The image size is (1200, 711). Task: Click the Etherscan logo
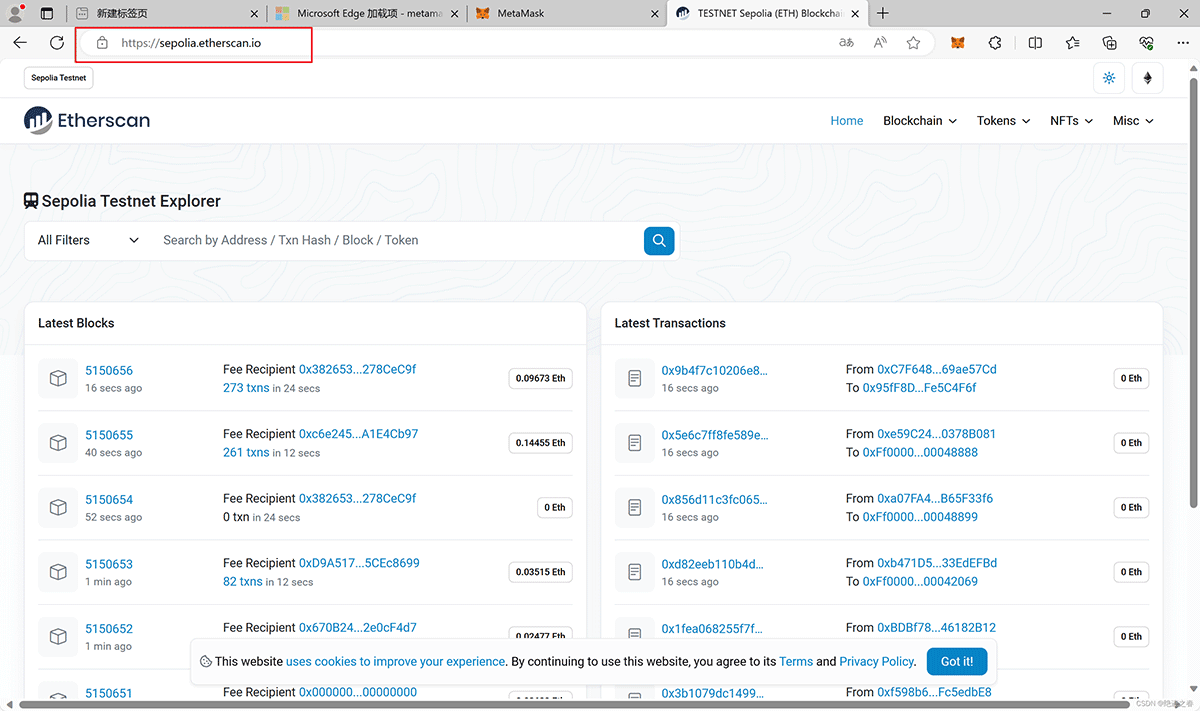(87, 120)
